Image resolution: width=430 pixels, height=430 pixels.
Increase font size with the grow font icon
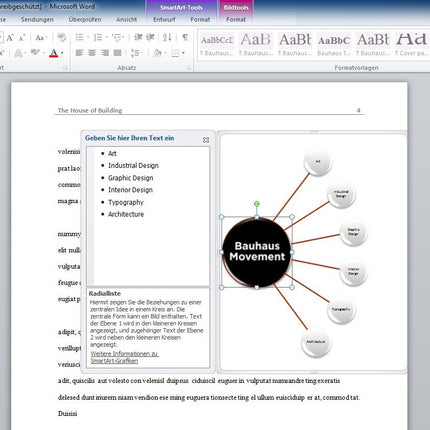click(10, 38)
